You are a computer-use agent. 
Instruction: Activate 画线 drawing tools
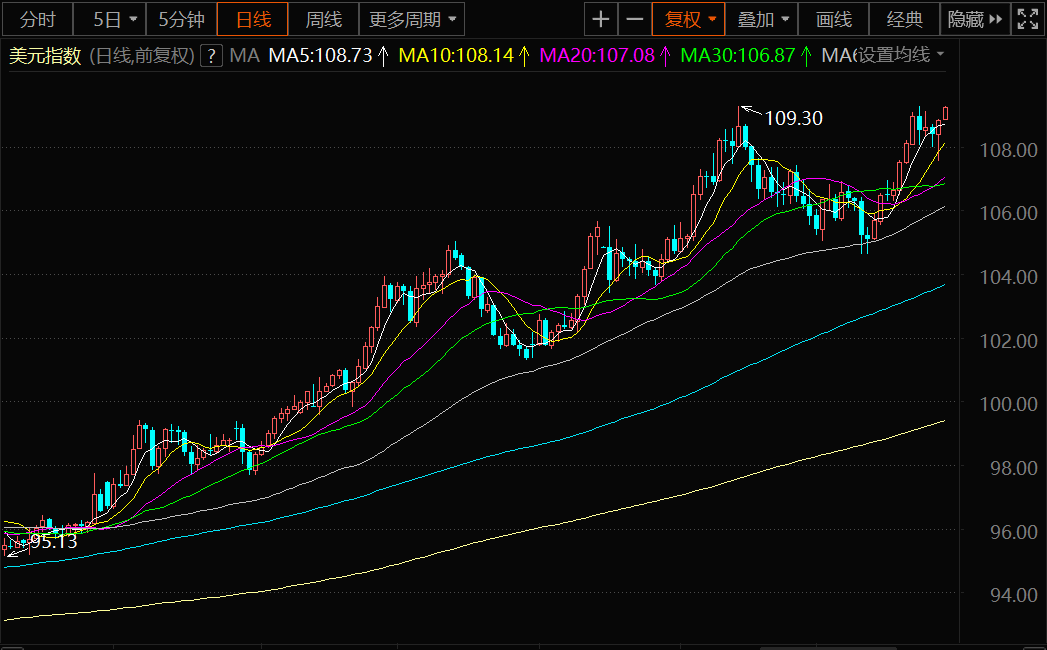834,19
